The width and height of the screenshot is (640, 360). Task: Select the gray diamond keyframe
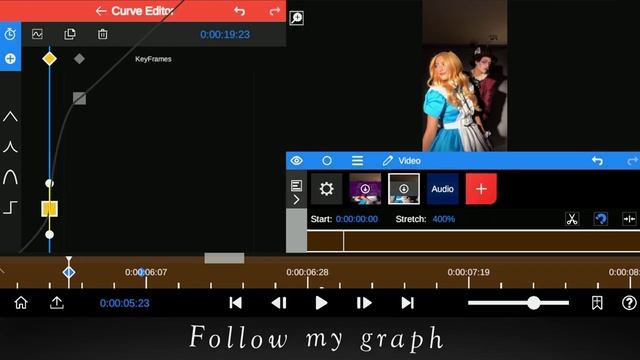pos(79,59)
